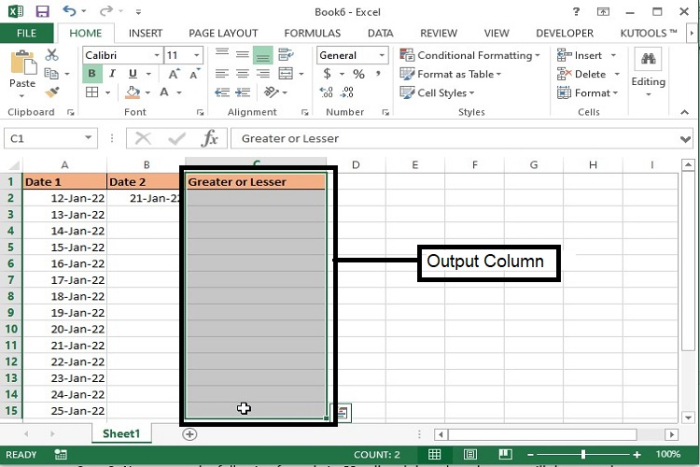Viewport: 700px width, 467px height.
Task: Decrease font size
Action: pyautogui.click(x=194, y=74)
